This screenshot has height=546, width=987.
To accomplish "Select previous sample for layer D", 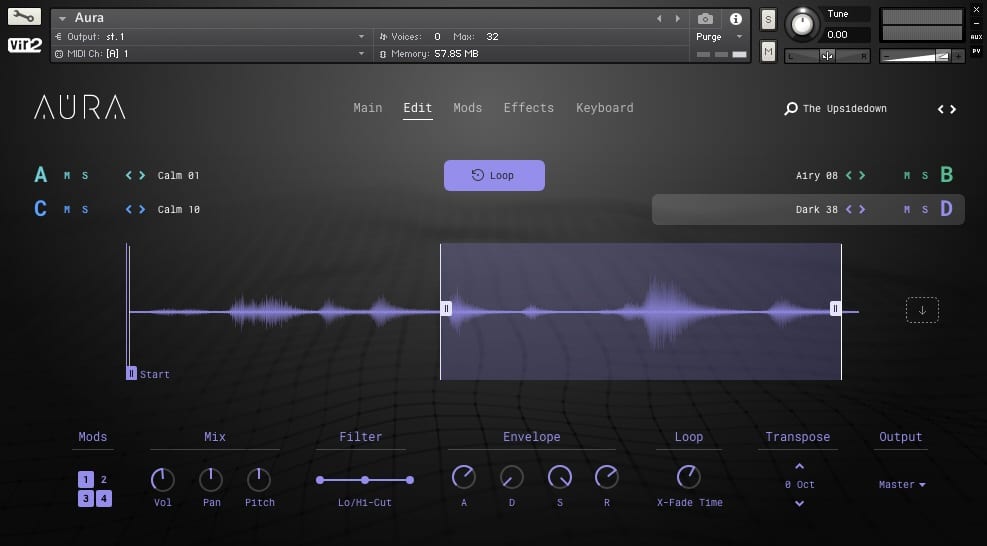I will coord(849,209).
